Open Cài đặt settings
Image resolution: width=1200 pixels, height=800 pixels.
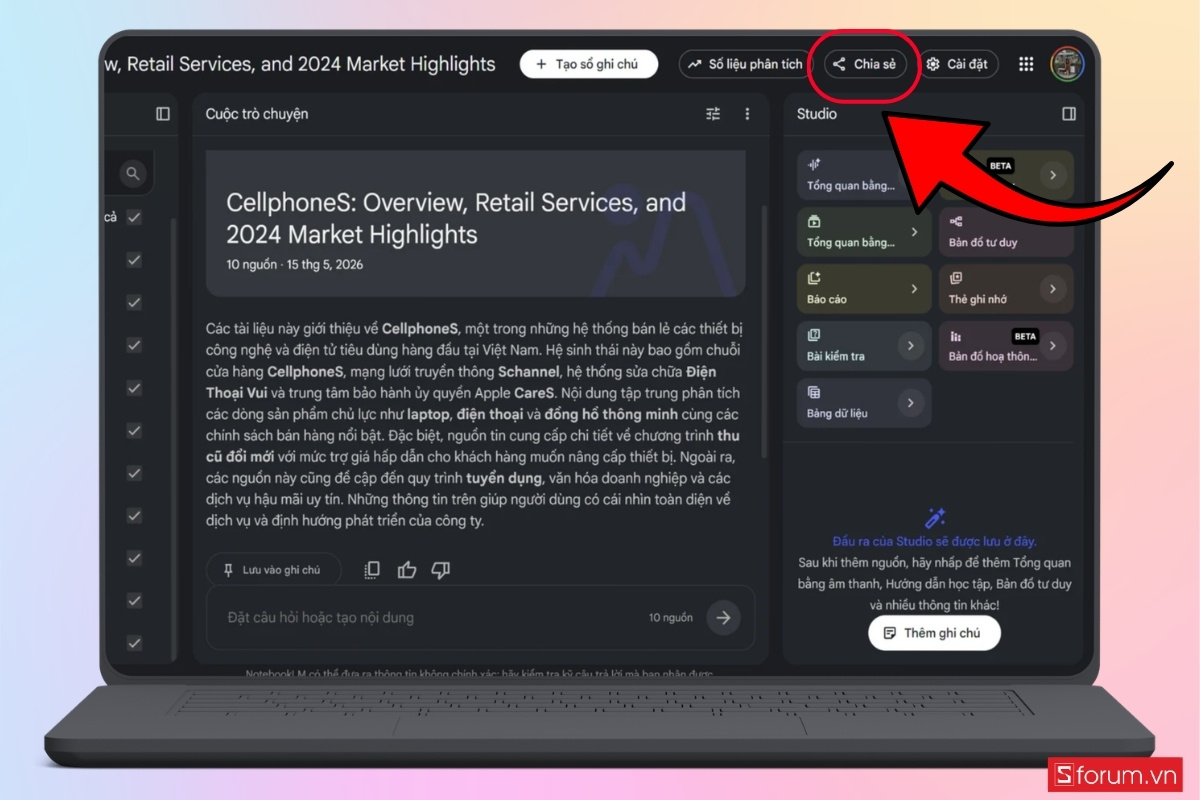click(957, 64)
